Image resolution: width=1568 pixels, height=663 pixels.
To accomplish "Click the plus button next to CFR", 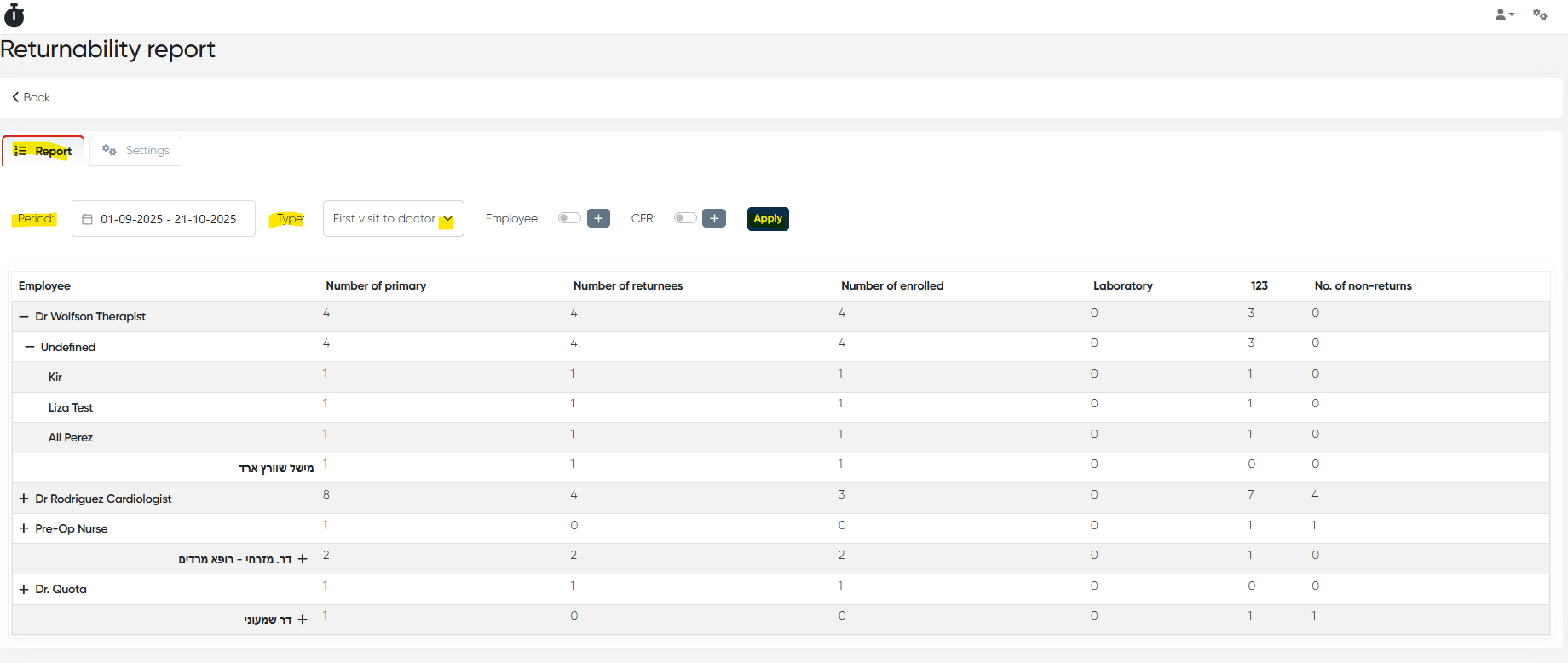I will pos(714,219).
